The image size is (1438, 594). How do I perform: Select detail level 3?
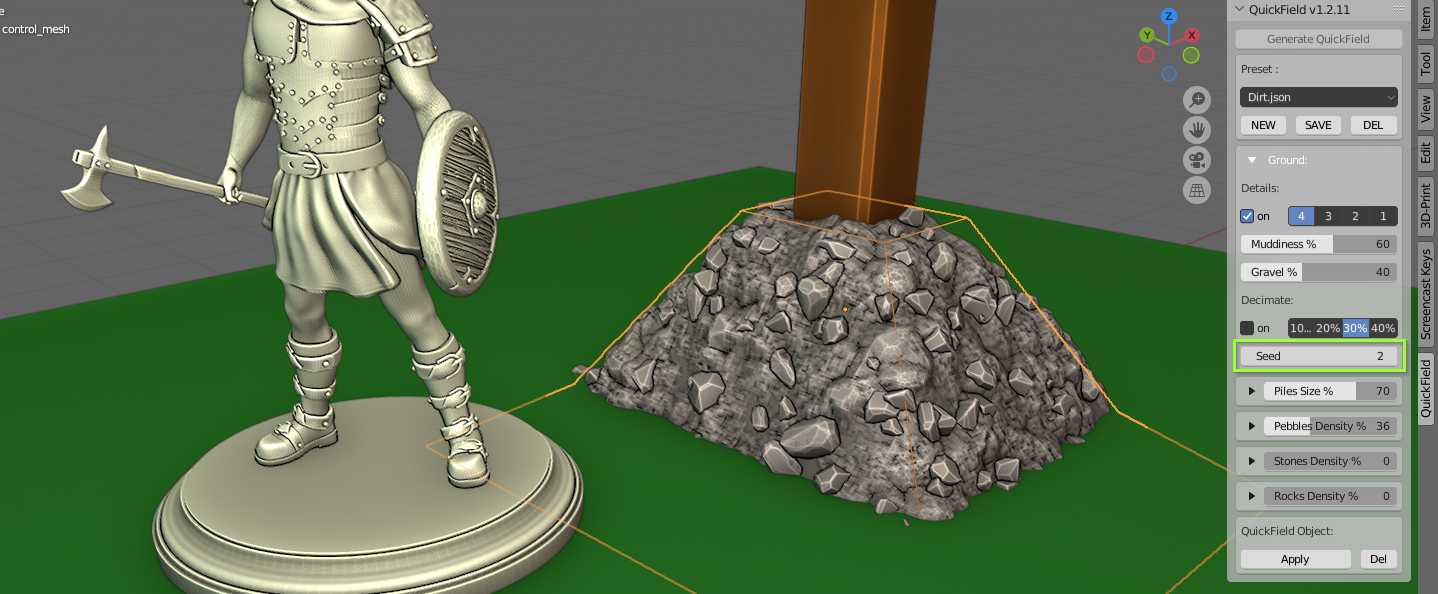(1328, 216)
